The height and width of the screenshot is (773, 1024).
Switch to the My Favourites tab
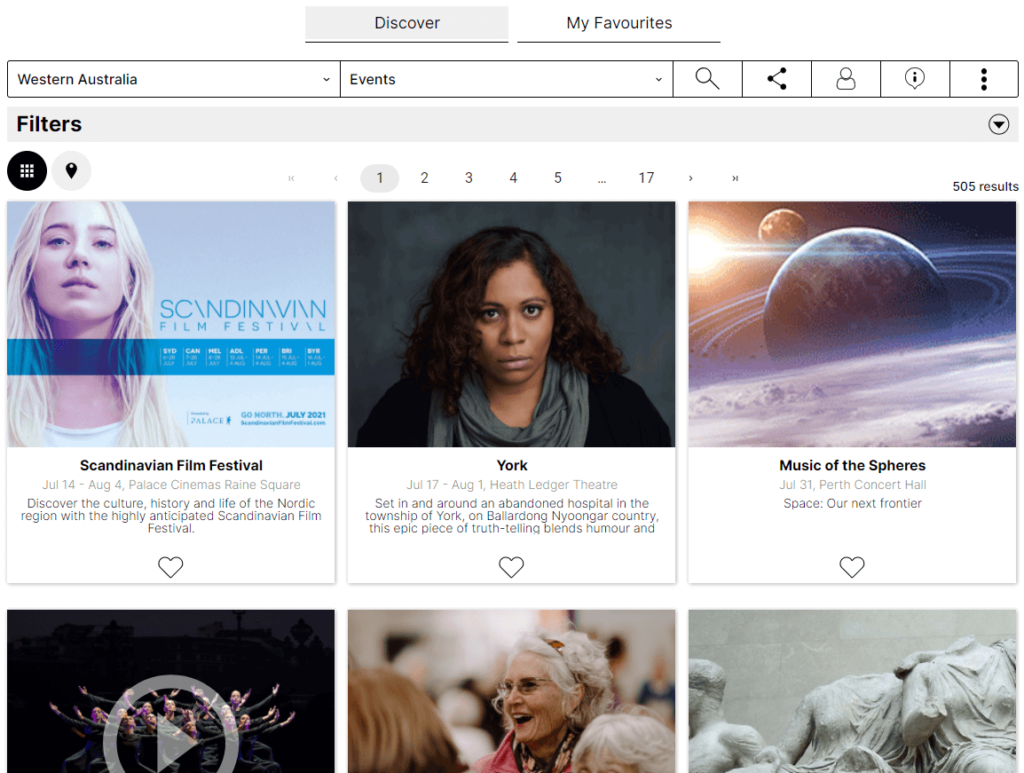click(618, 24)
